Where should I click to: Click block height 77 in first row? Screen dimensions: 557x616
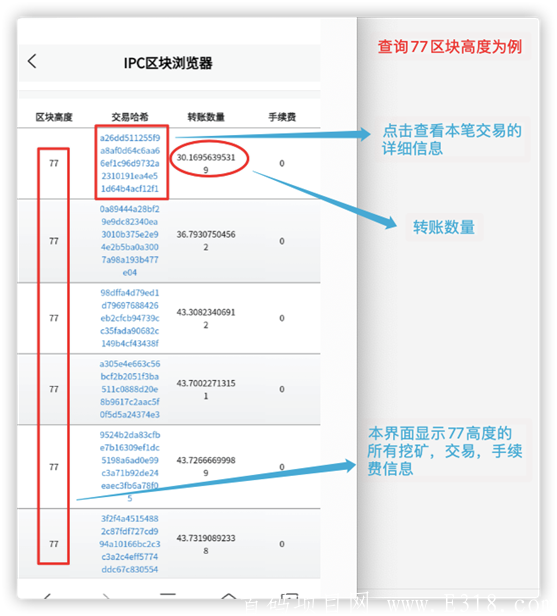pos(54,163)
